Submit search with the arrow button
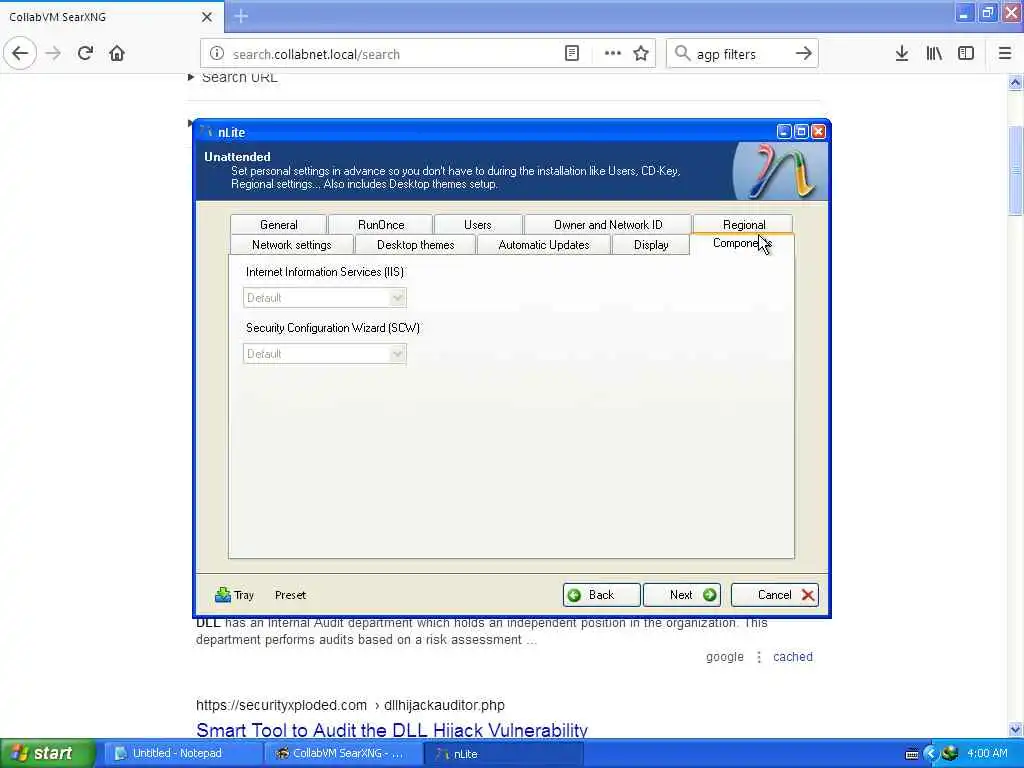The image size is (1024, 768). pos(803,54)
